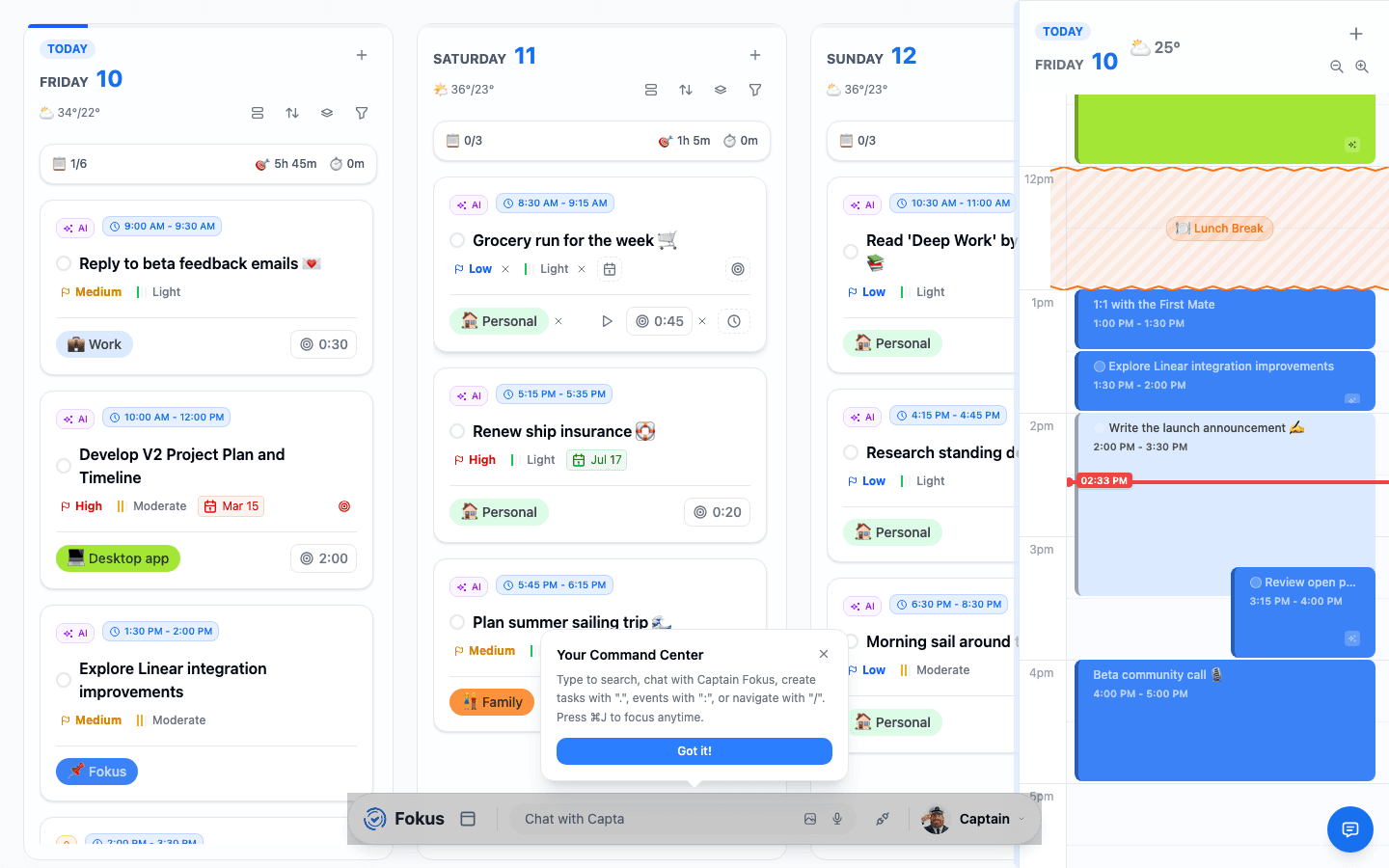
Task: Open the 0:30 duration selector on first task
Action: 324,344
